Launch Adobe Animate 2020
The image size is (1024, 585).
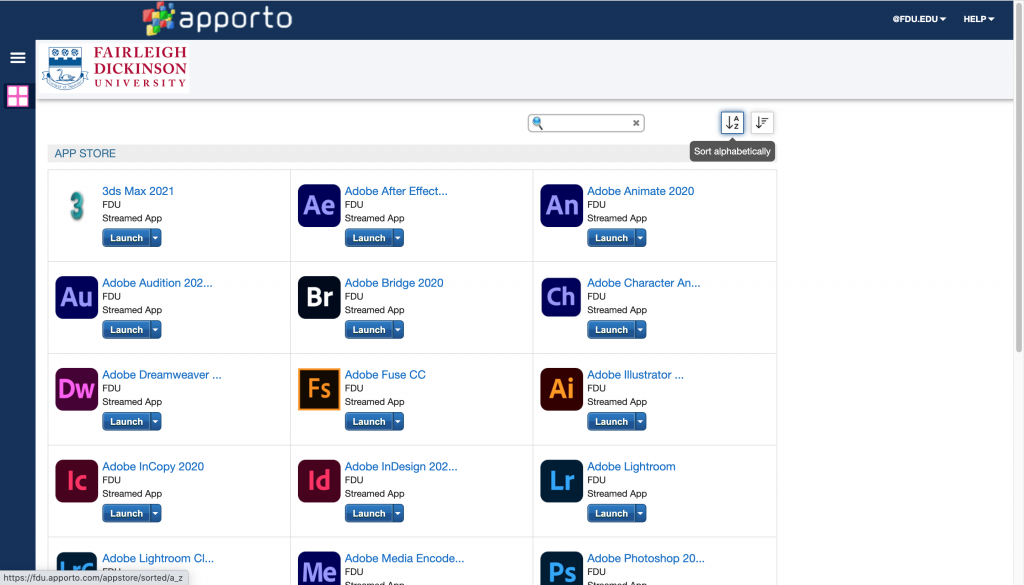point(611,238)
